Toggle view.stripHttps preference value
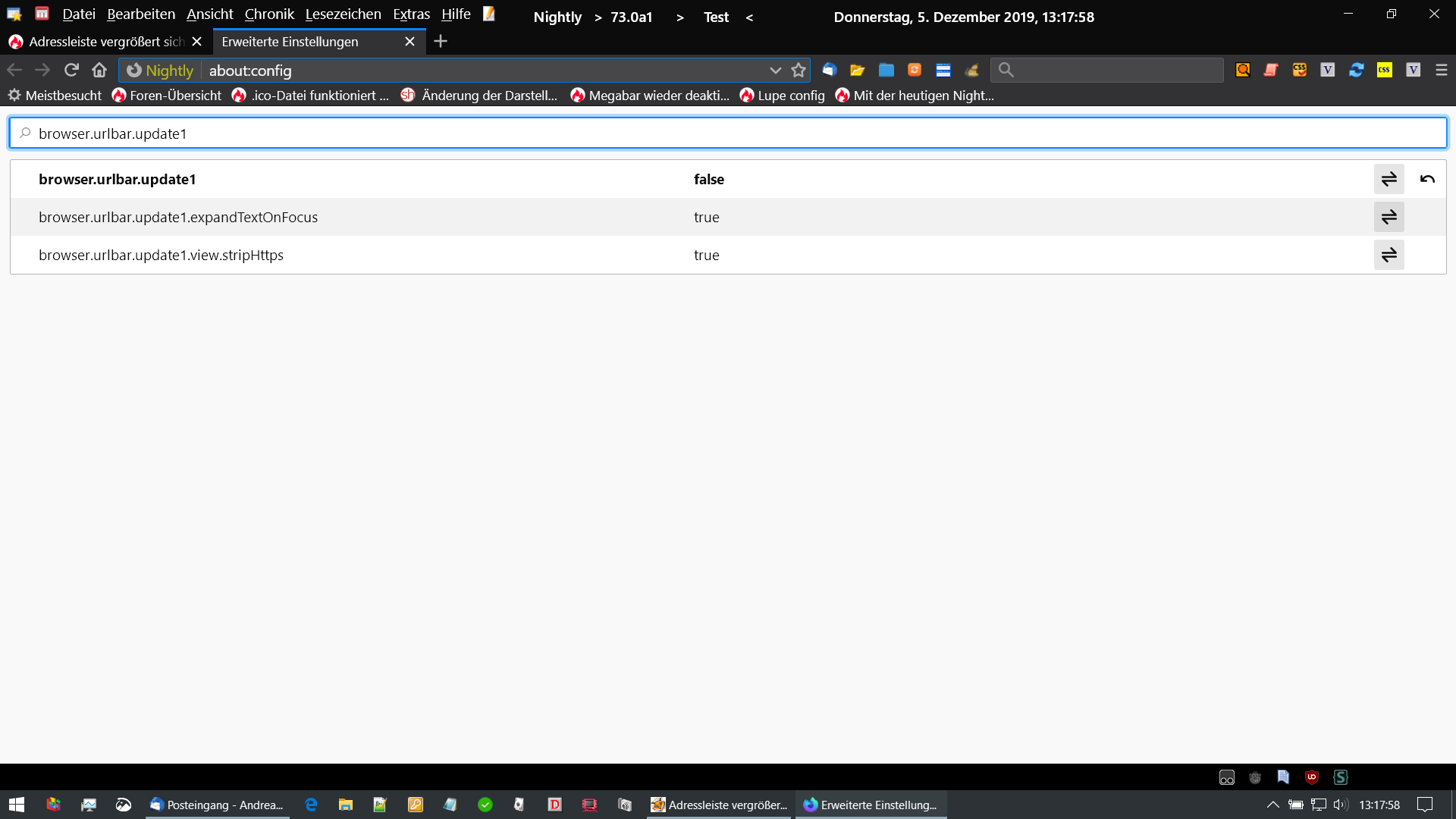This screenshot has width=1456, height=819. coord(1389,255)
